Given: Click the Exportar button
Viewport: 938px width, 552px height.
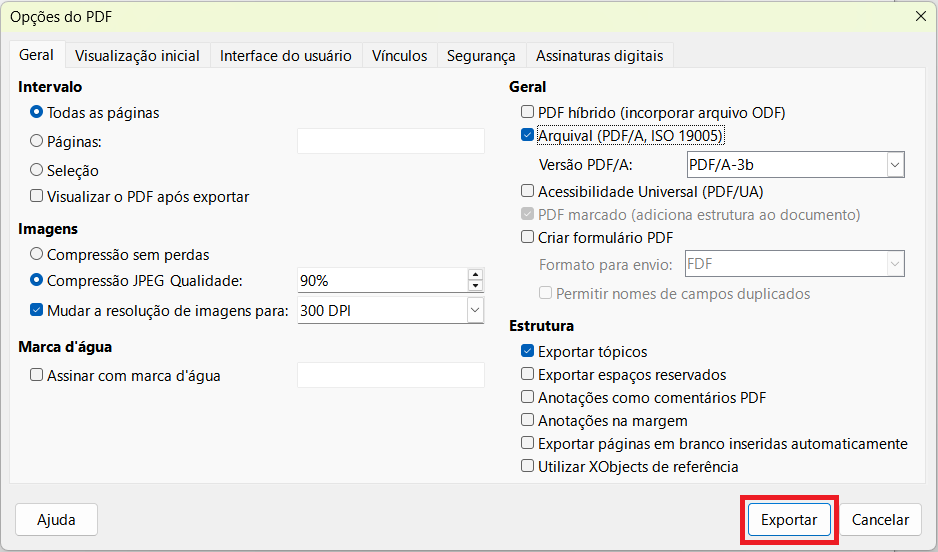Looking at the screenshot, I should (789, 520).
